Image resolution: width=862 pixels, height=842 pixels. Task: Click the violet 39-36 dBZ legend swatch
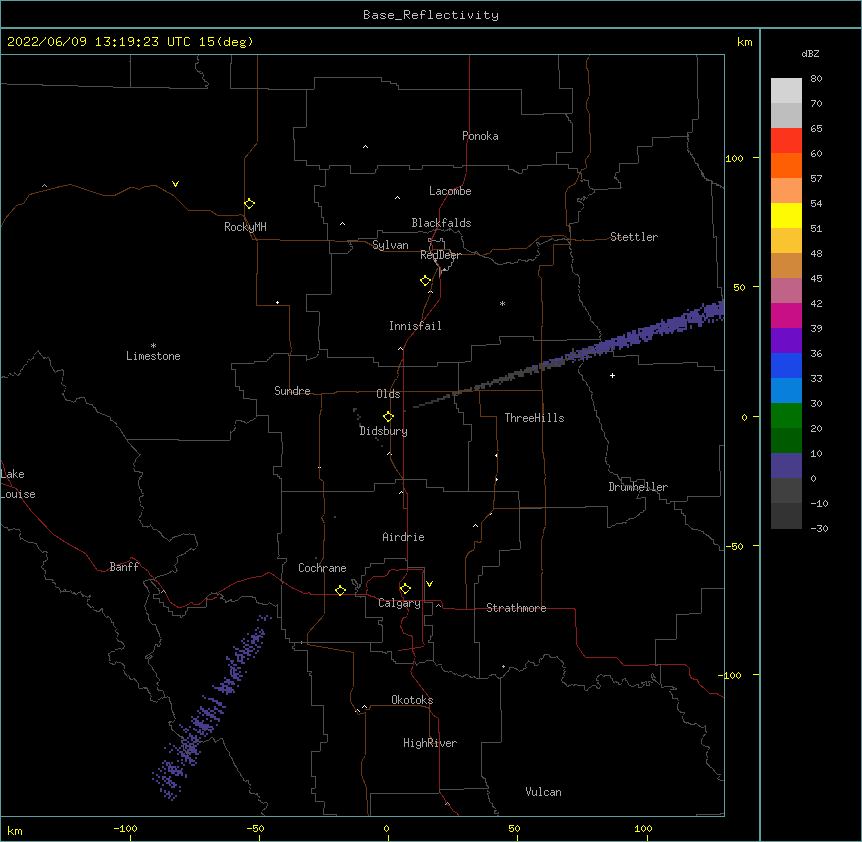(786, 341)
